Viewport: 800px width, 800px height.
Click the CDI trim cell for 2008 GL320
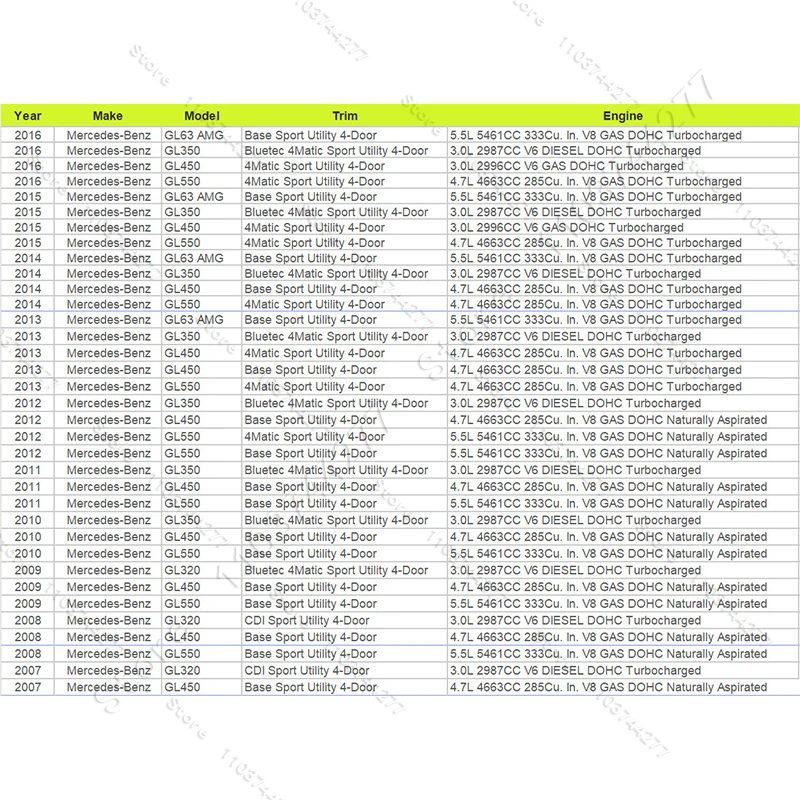click(344, 620)
